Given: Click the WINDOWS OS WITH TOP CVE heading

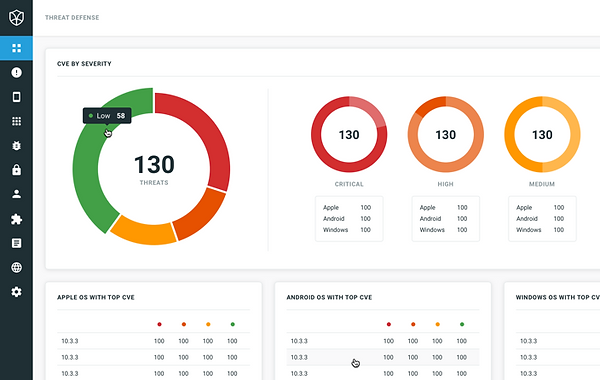Looking at the screenshot, I should (x=558, y=297).
